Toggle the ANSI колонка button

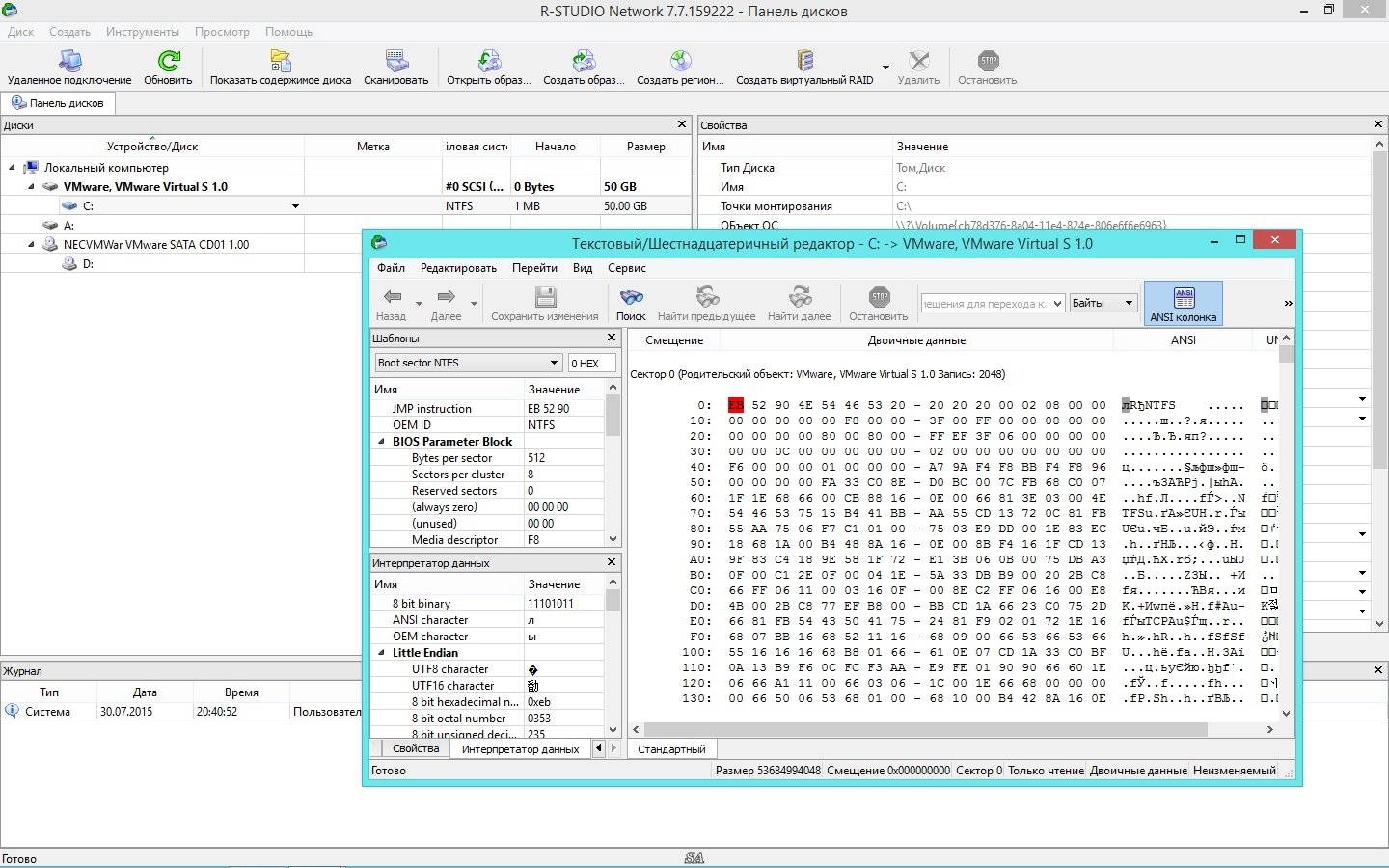click(1184, 303)
